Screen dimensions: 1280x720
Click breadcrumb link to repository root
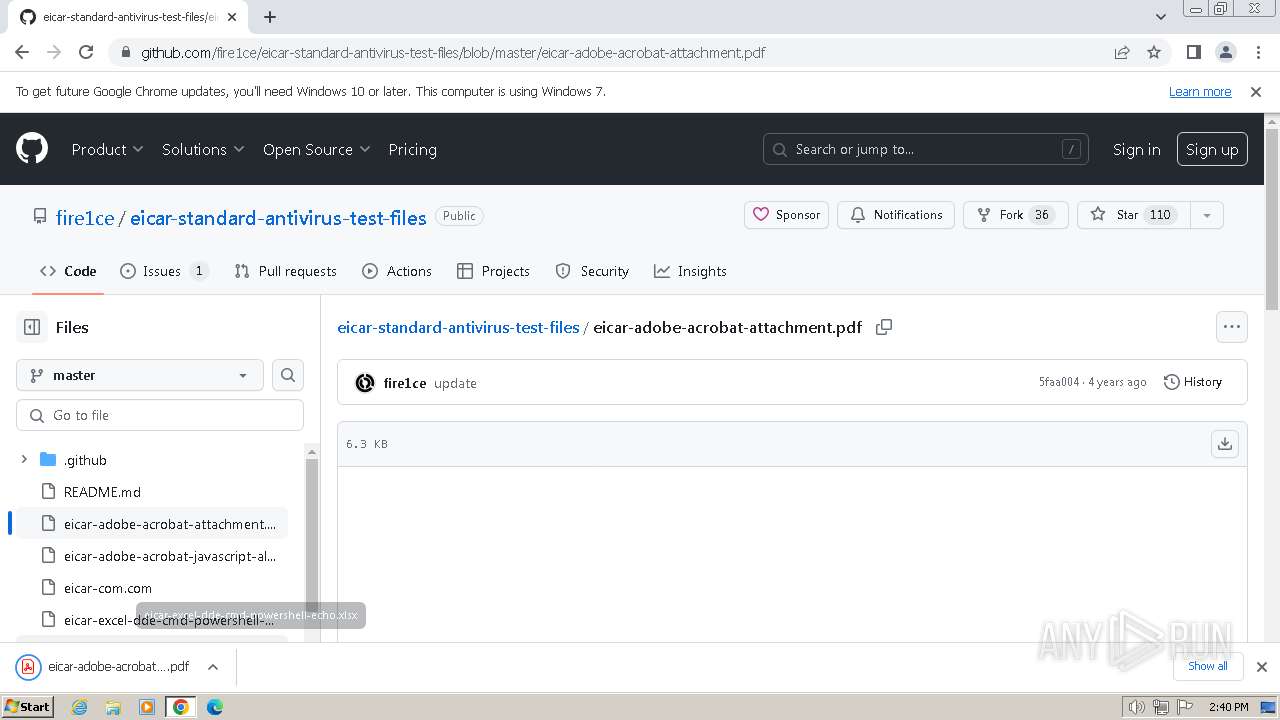coord(458,327)
